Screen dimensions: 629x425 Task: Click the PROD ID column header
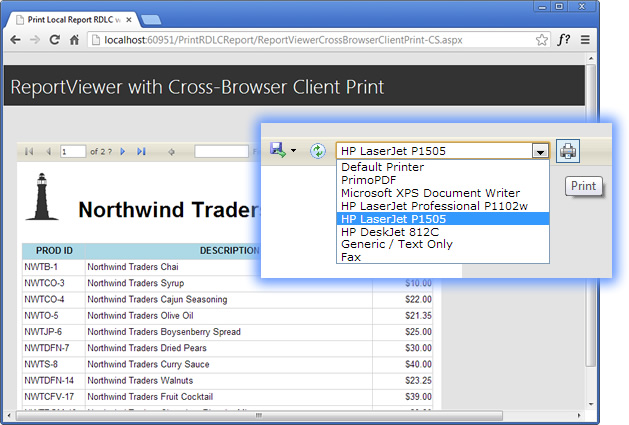(54, 251)
